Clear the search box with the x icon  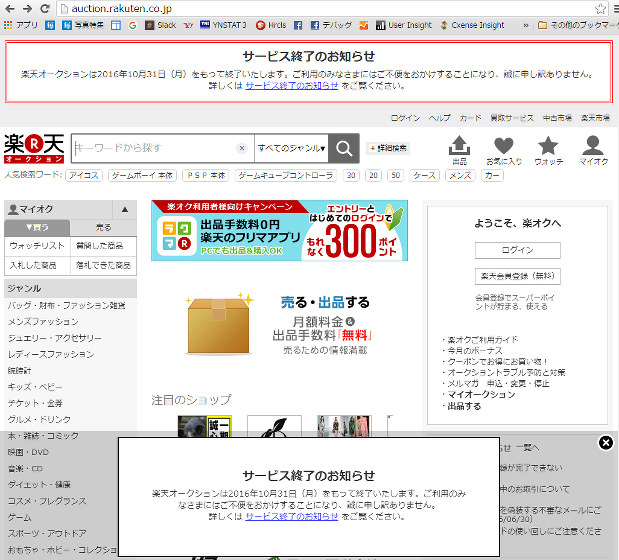coord(241,148)
